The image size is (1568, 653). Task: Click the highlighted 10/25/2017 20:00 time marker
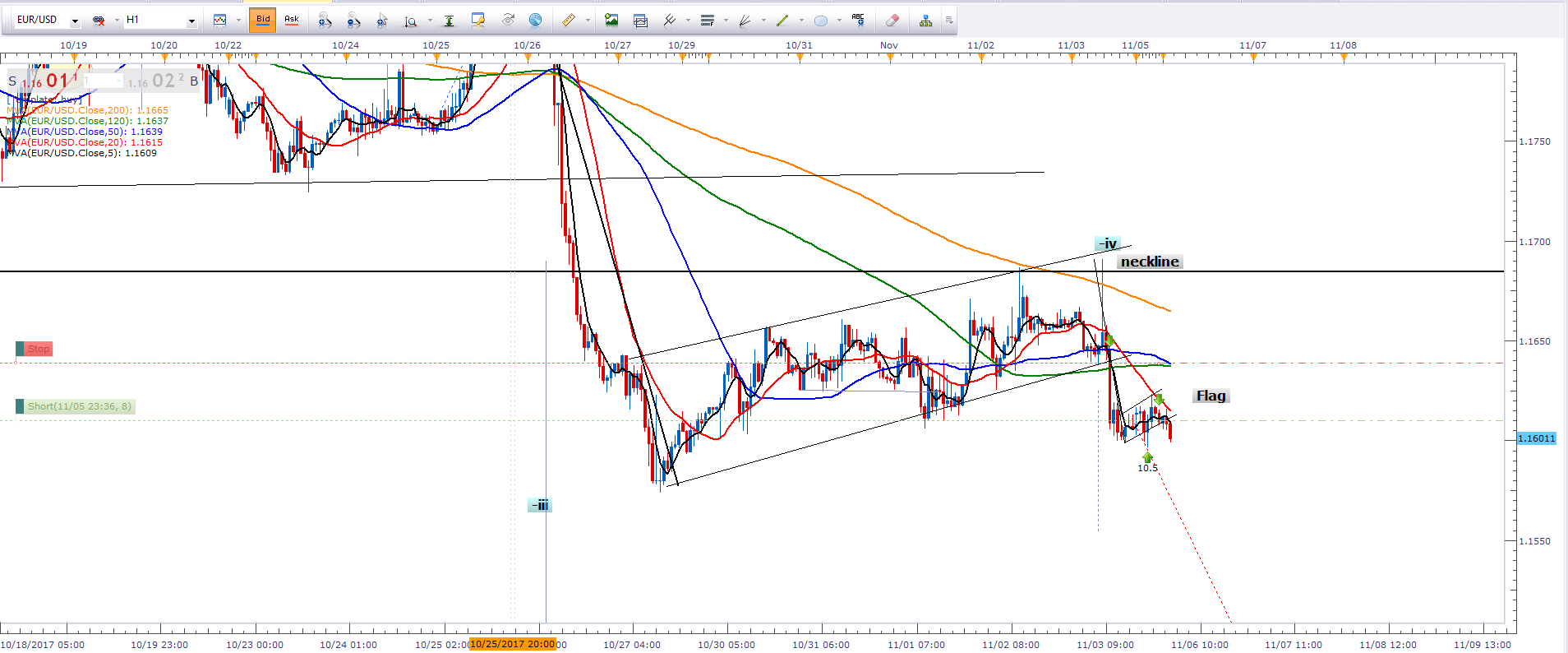pyautogui.click(x=513, y=644)
